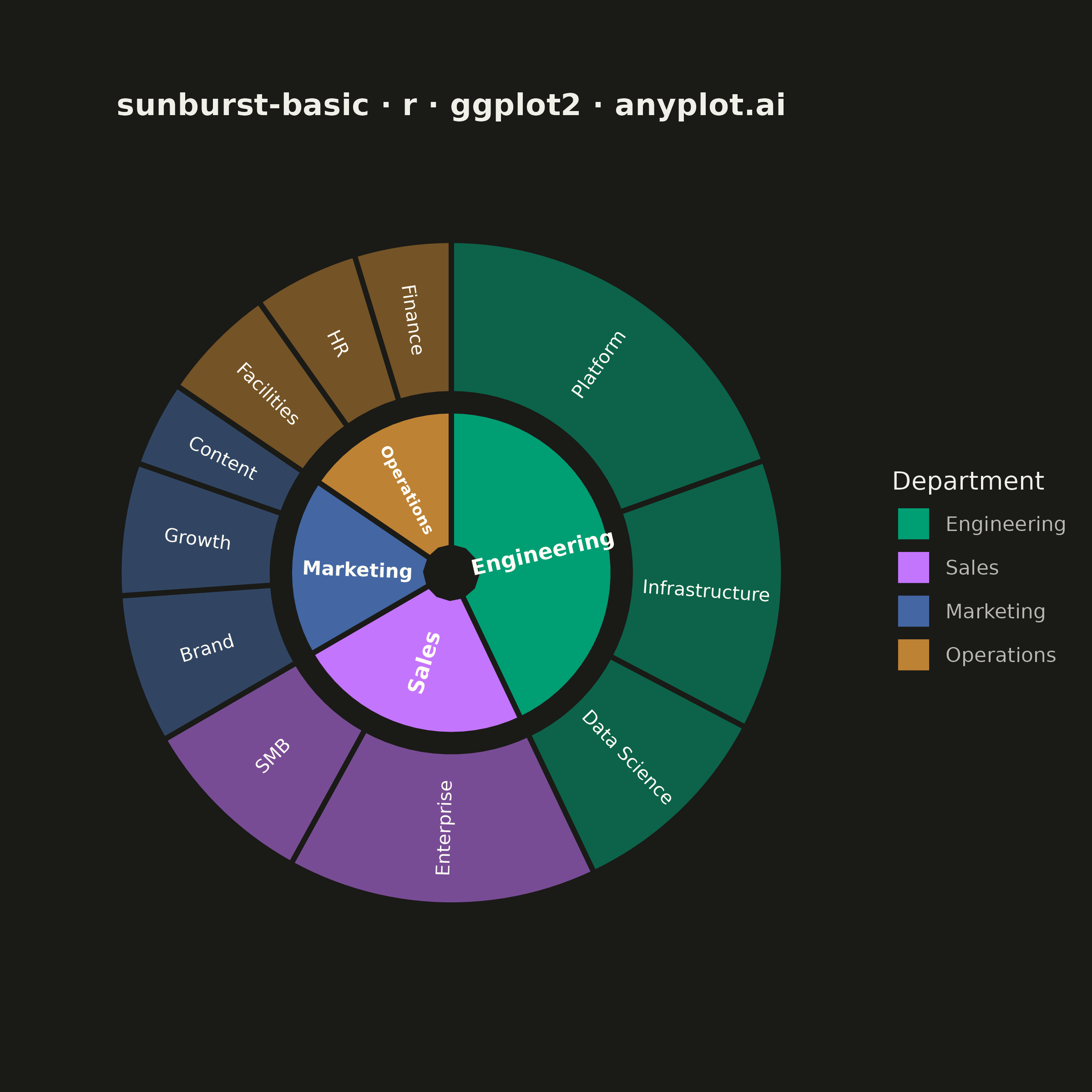Click the Marketing legend color swatch
Viewport: 1092px width, 1092px height.
[x=913, y=611]
